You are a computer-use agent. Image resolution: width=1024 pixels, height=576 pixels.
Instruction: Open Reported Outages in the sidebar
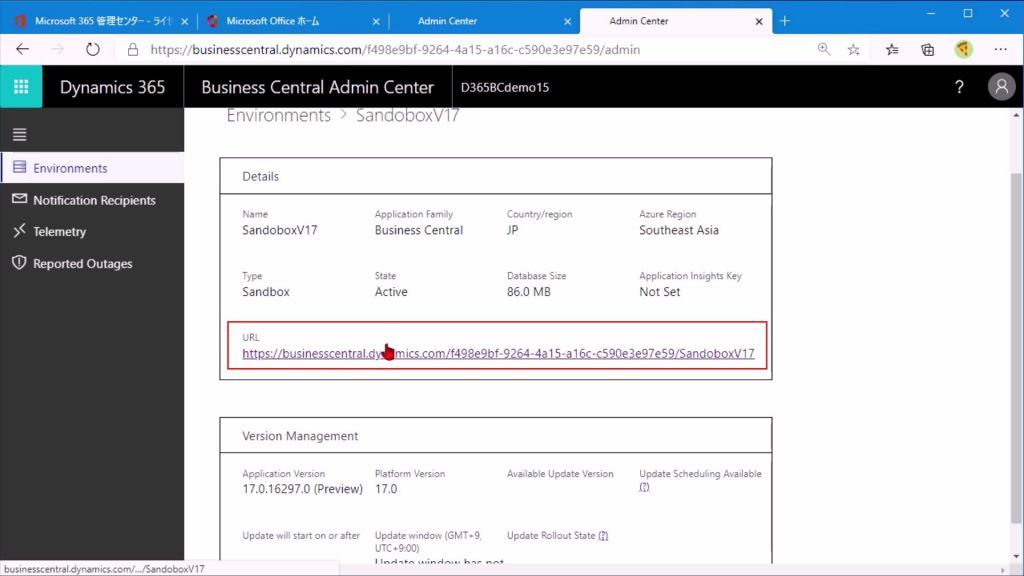click(x=92, y=263)
